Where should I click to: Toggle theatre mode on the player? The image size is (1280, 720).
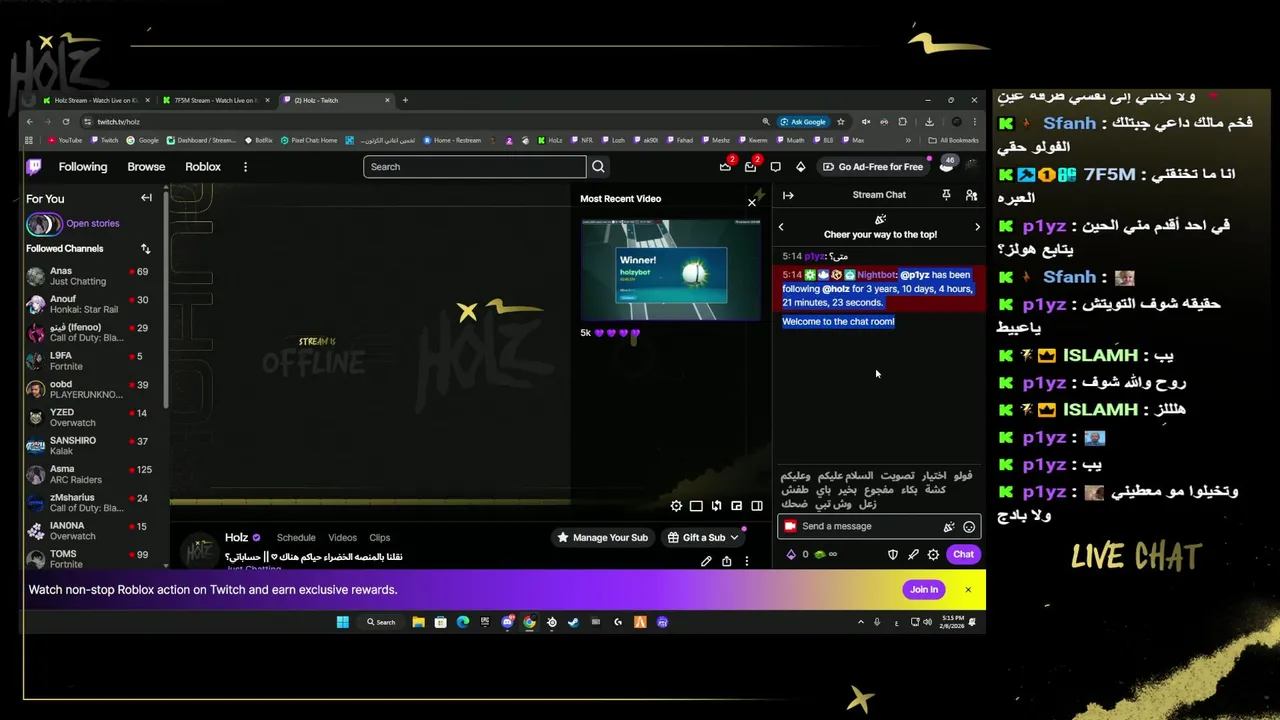pos(696,506)
